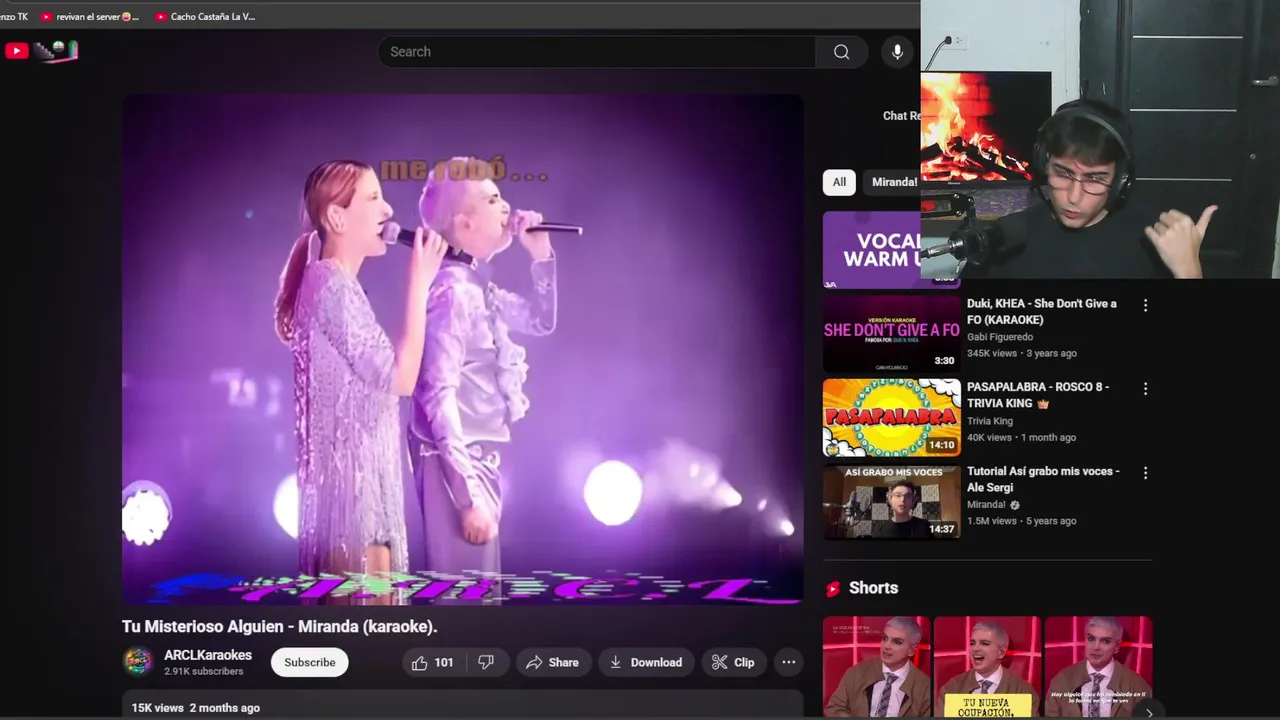Switch to Cacho Castaña browser tab
The width and height of the screenshot is (1280, 720).
[x=205, y=16]
